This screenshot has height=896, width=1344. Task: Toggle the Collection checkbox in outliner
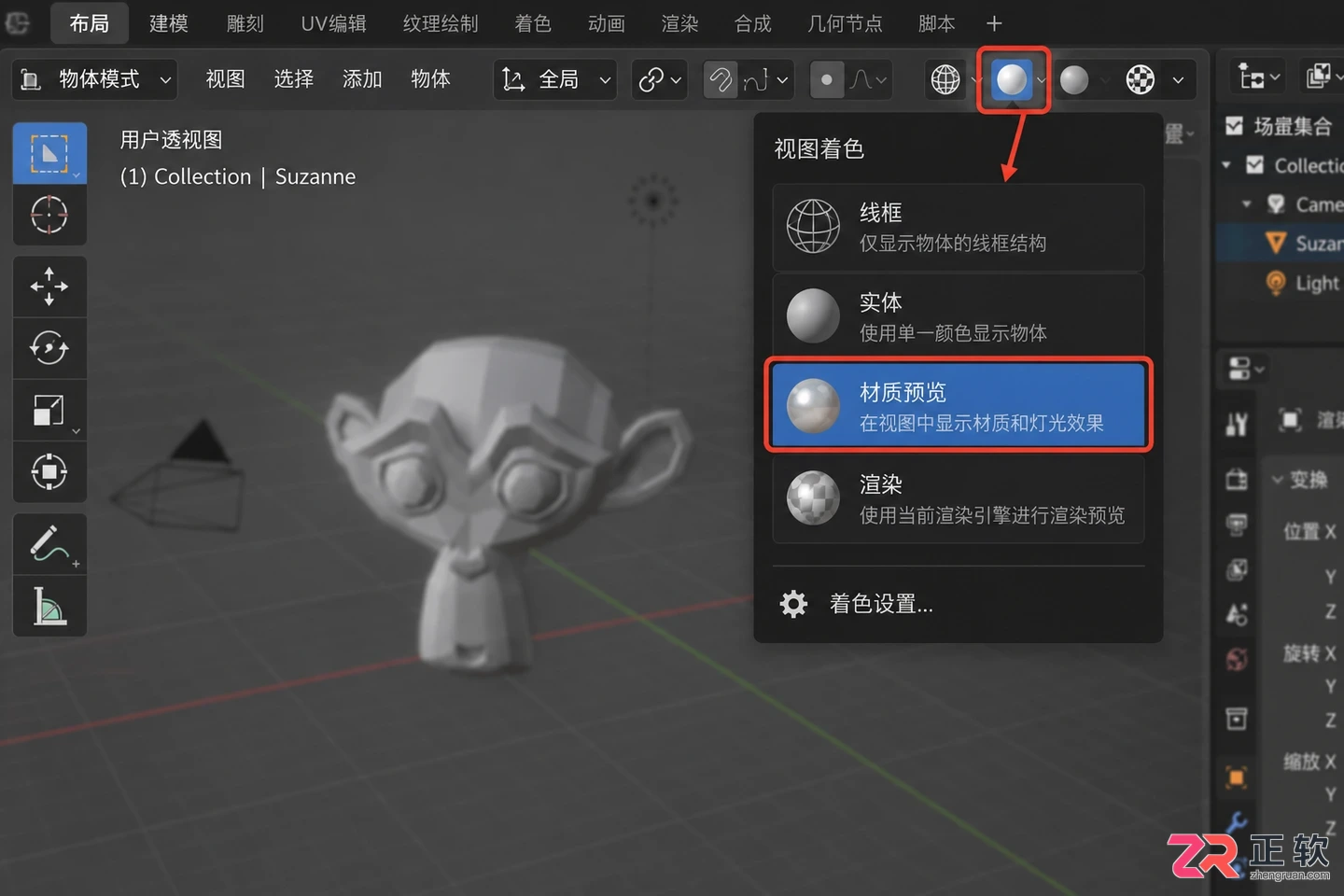point(1255,165)
